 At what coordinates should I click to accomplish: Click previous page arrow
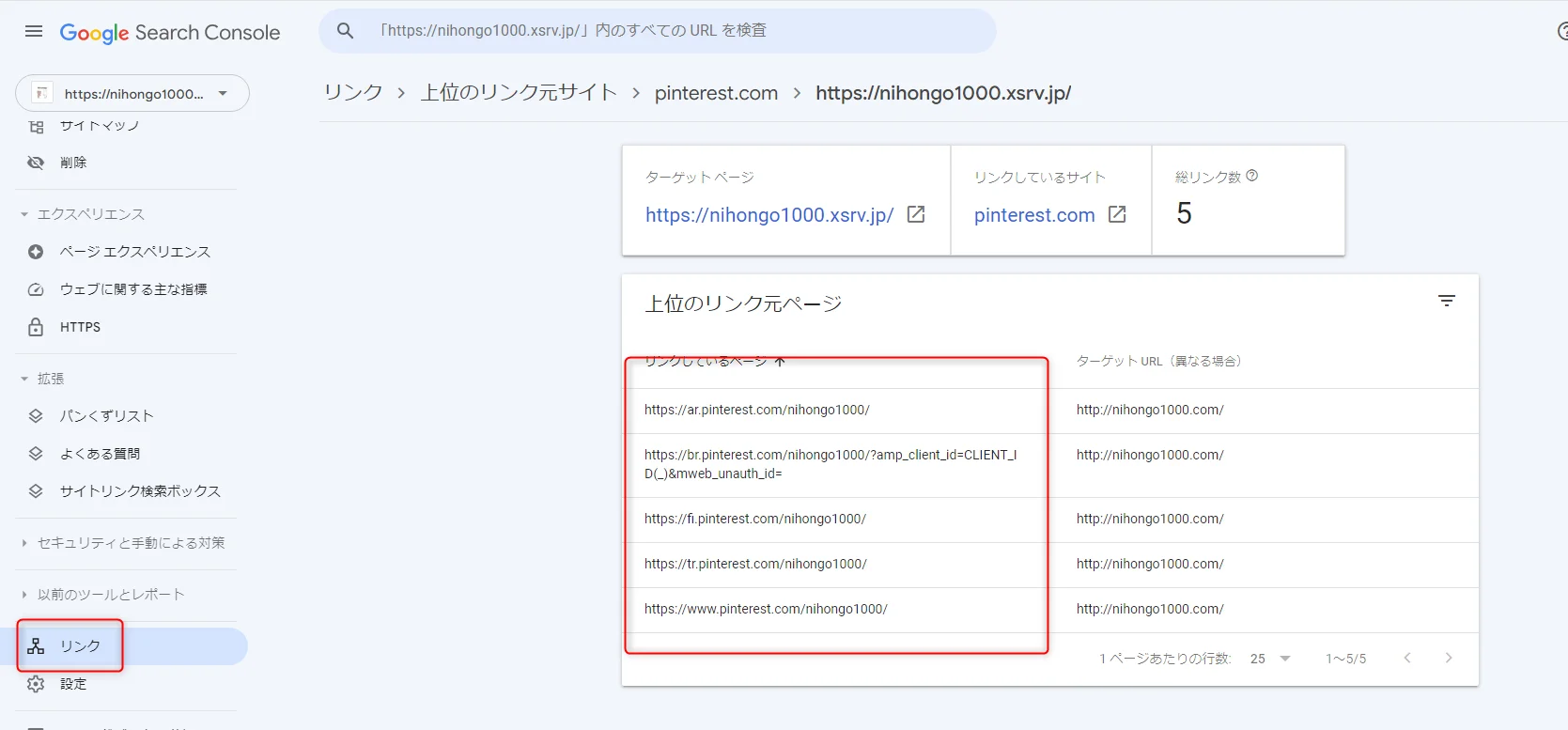[1407, 658]
